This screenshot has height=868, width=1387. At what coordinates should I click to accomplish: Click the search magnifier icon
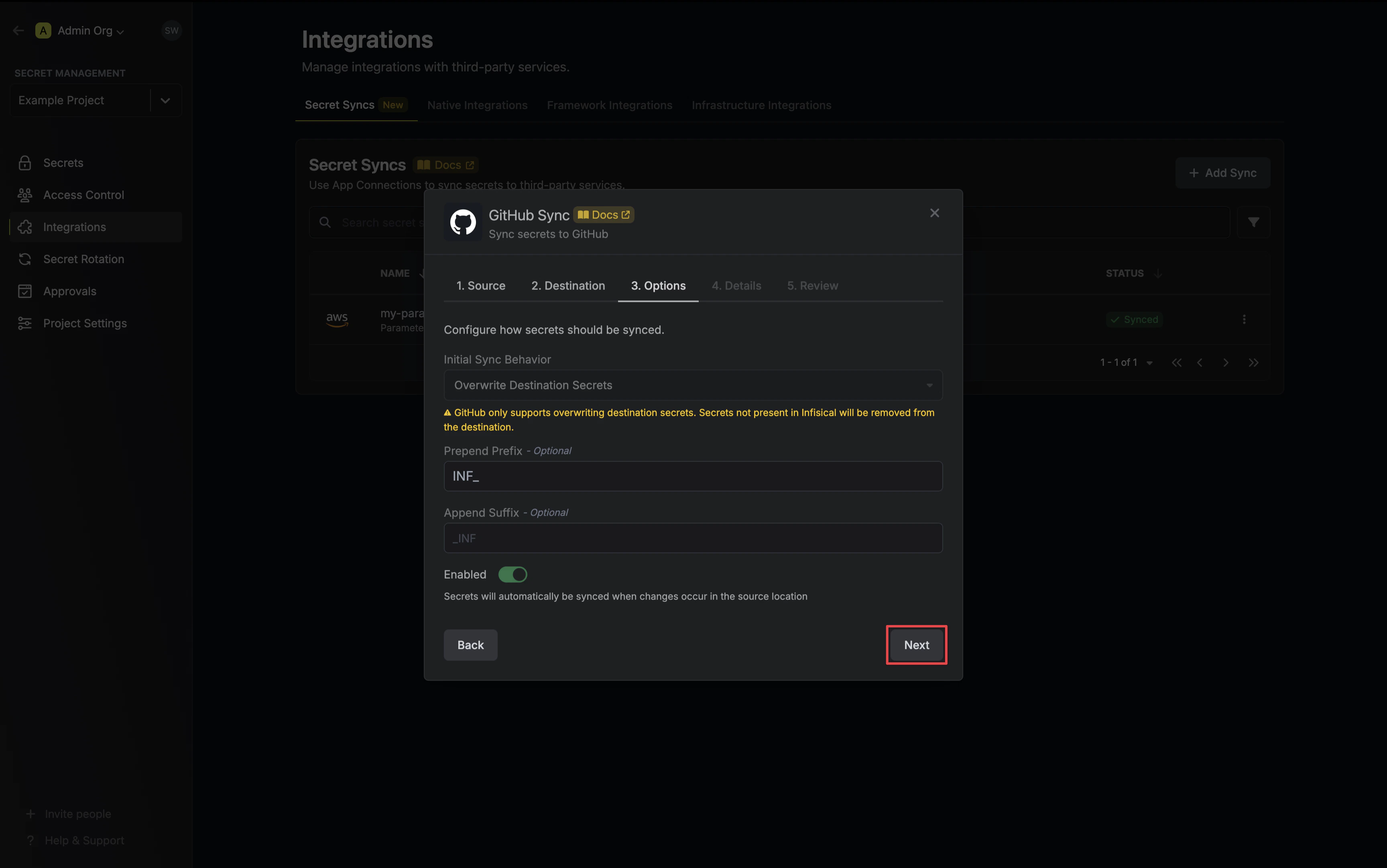(x=325, y=222)
